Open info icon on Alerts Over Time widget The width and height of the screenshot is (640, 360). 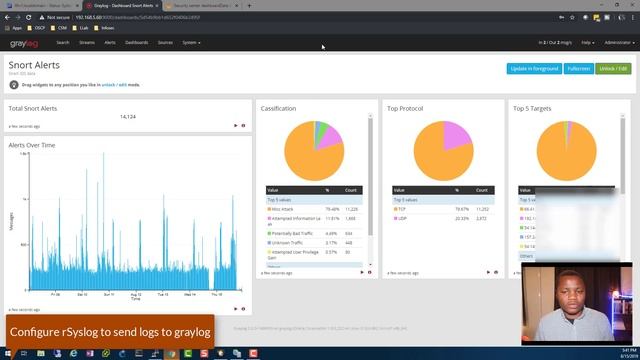(x=243, y=309)
